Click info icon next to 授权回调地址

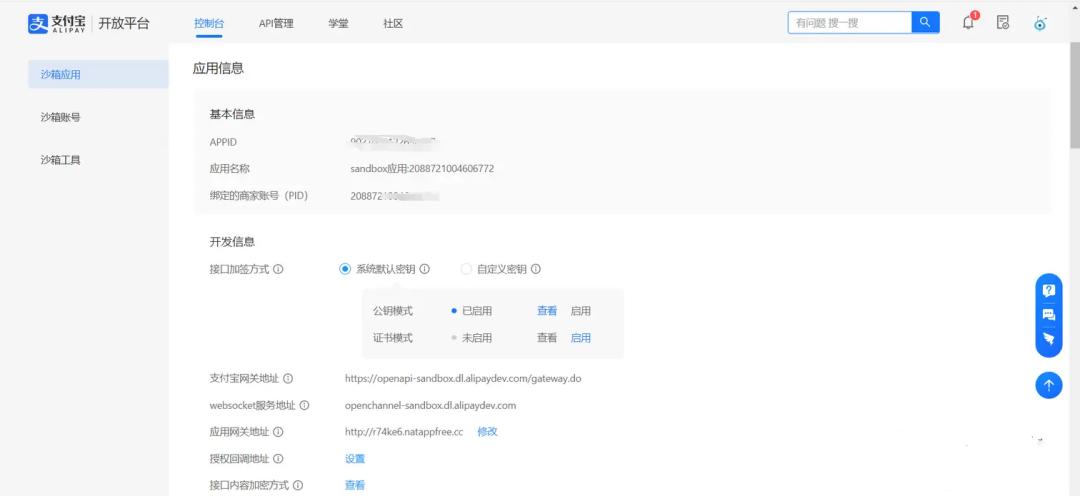pyautogui.click(x=278, y=459)
